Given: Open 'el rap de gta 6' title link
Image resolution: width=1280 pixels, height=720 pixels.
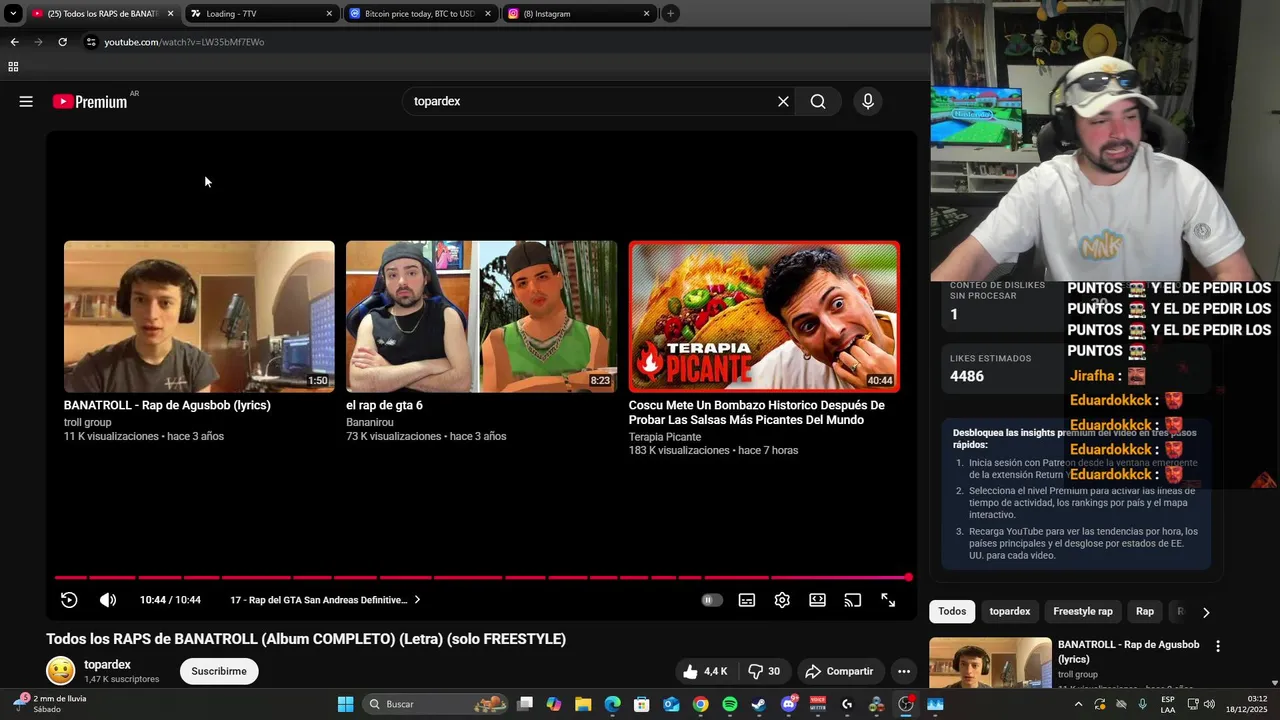Looking at the screenshot, I should click(x=384, y=405).
